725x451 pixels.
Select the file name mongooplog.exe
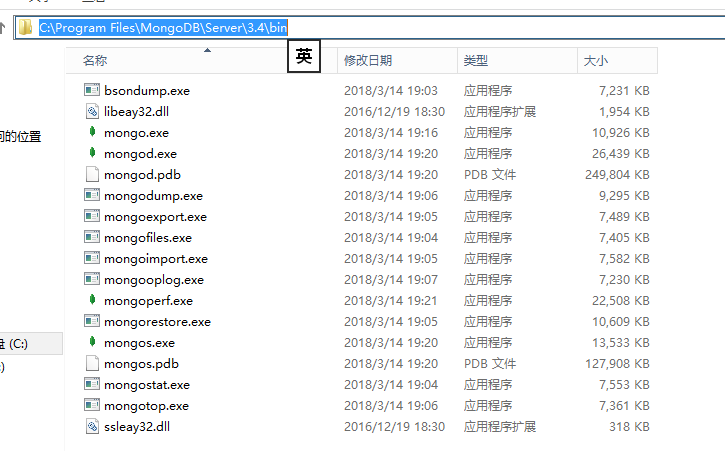coord(154,280)
